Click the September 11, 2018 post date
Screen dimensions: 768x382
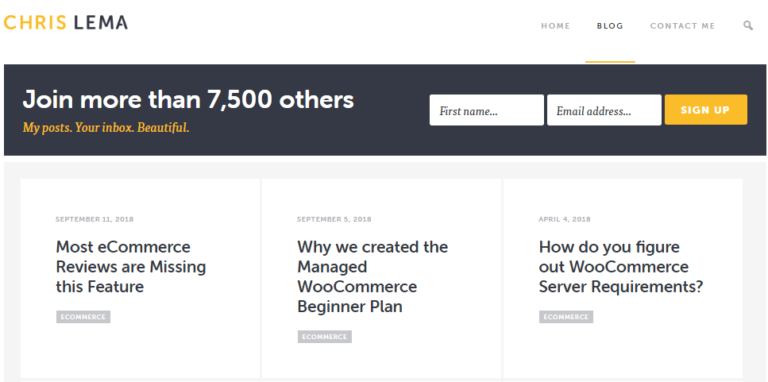(x=95, y=219)
